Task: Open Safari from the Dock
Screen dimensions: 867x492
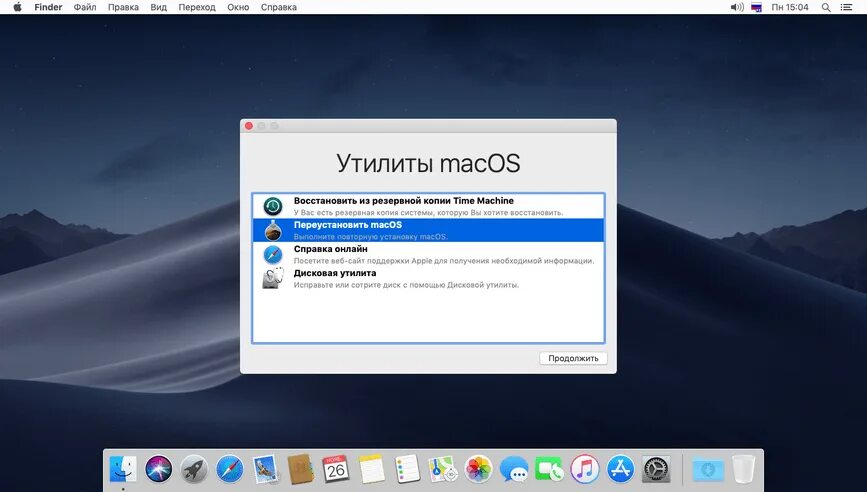Action: click(229, 469)
